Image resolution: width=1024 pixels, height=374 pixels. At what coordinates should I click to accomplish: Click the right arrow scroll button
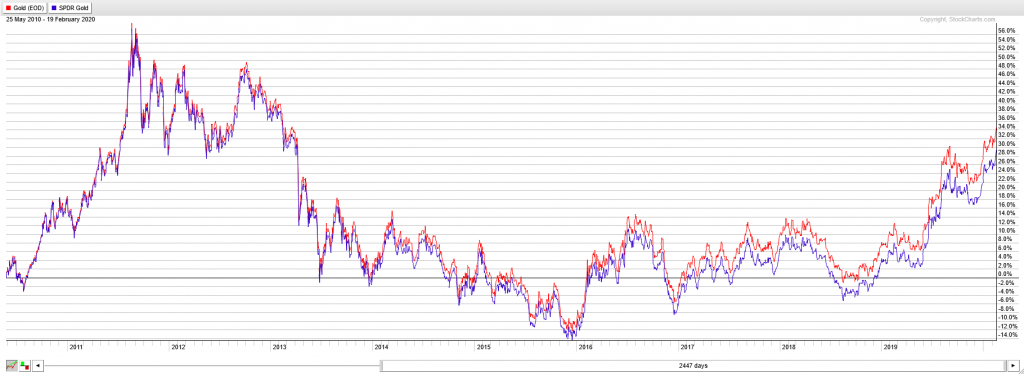coord(1013,366)
